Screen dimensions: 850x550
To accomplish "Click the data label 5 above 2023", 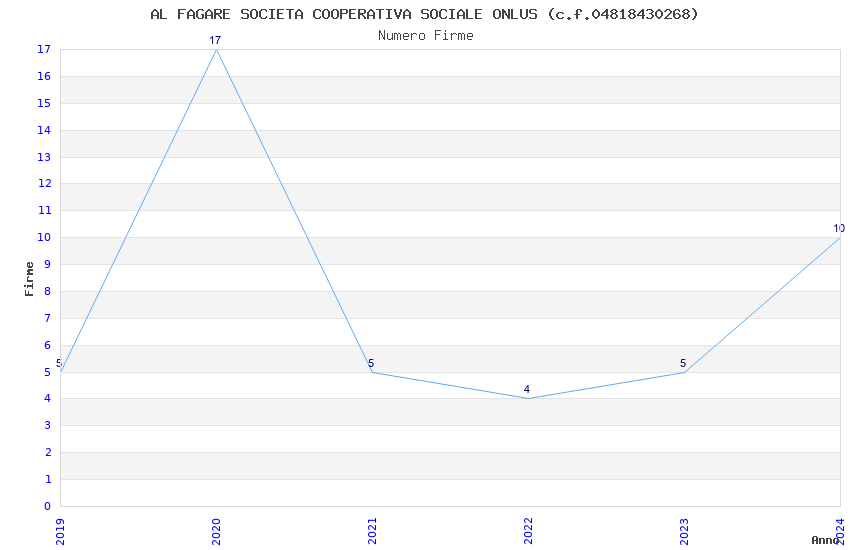I will pos(683,363).
